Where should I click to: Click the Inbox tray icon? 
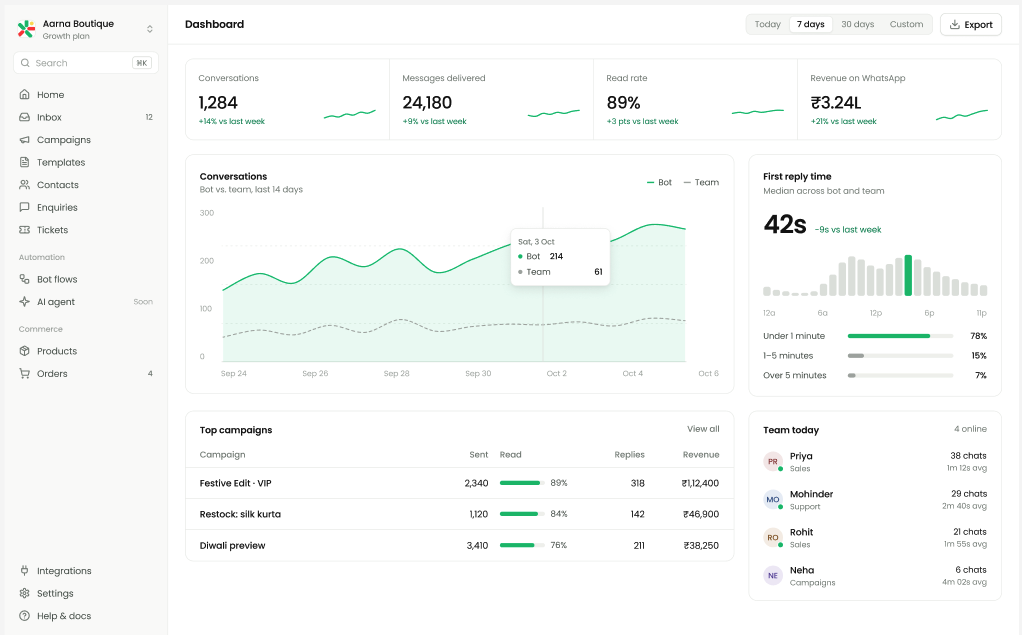click(x=24, y=117)
